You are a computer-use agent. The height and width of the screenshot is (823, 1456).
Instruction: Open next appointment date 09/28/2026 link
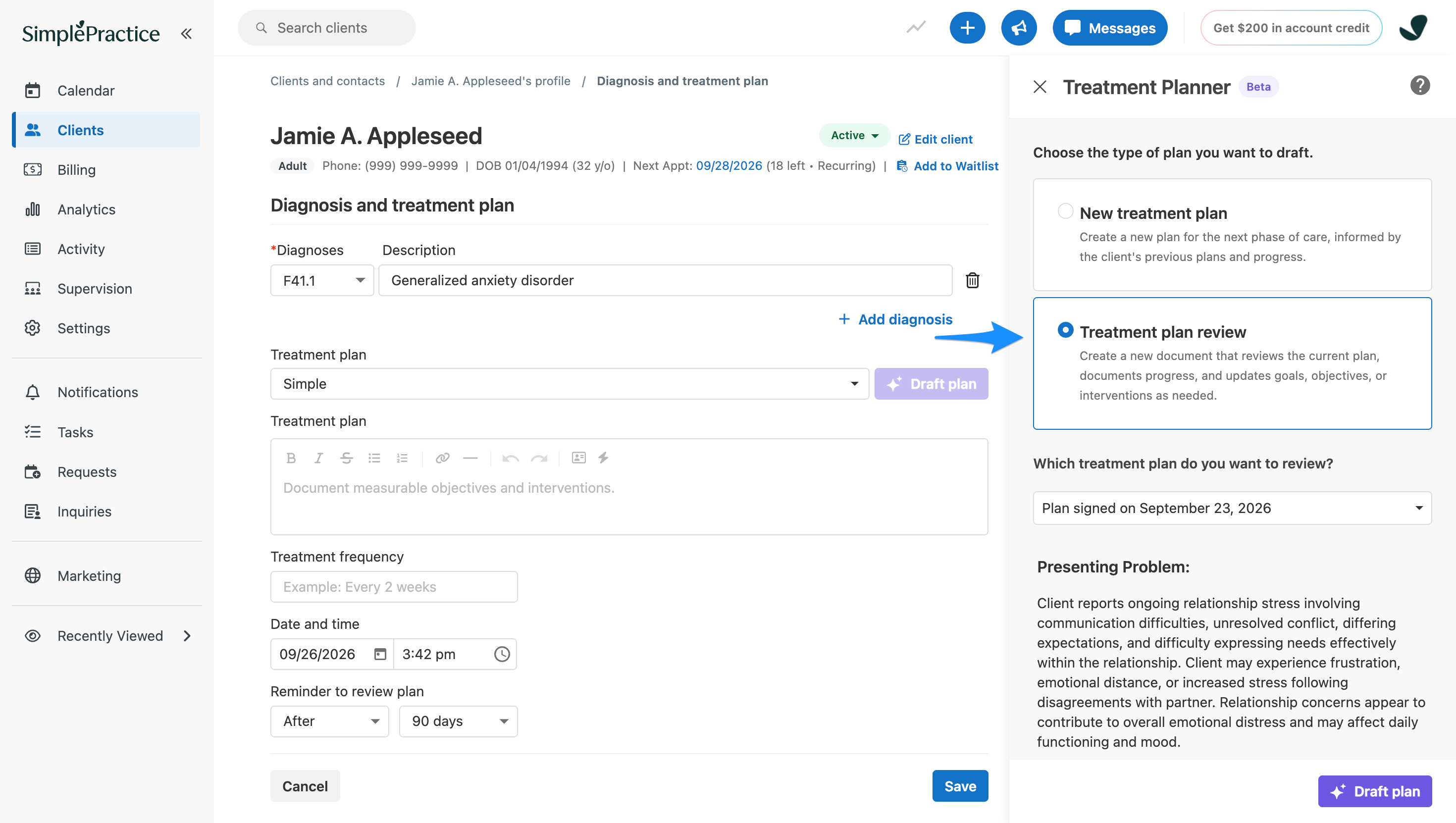(728, 165)
